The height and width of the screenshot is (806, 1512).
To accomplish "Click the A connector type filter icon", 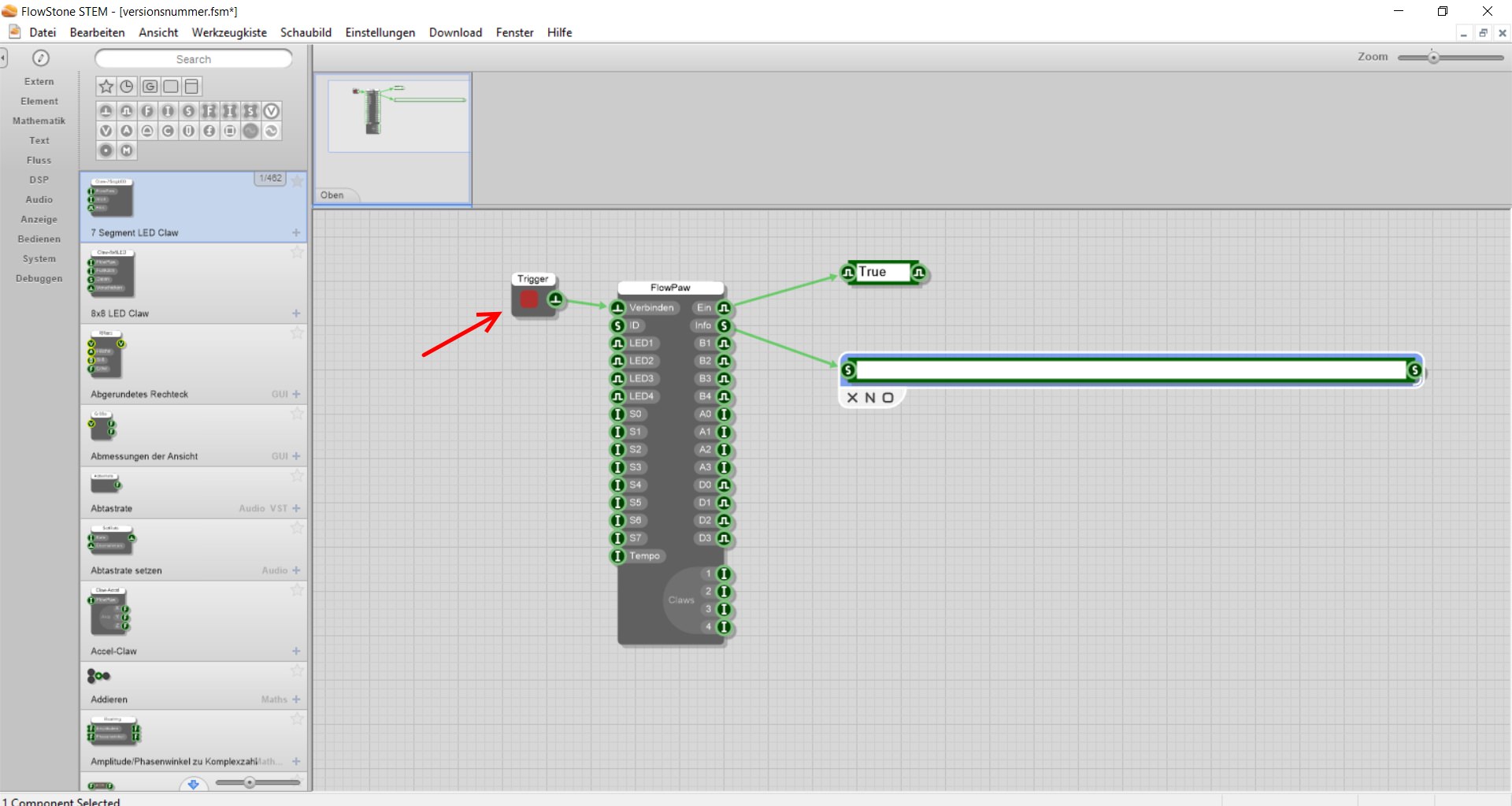I will (x=126, y=131).
